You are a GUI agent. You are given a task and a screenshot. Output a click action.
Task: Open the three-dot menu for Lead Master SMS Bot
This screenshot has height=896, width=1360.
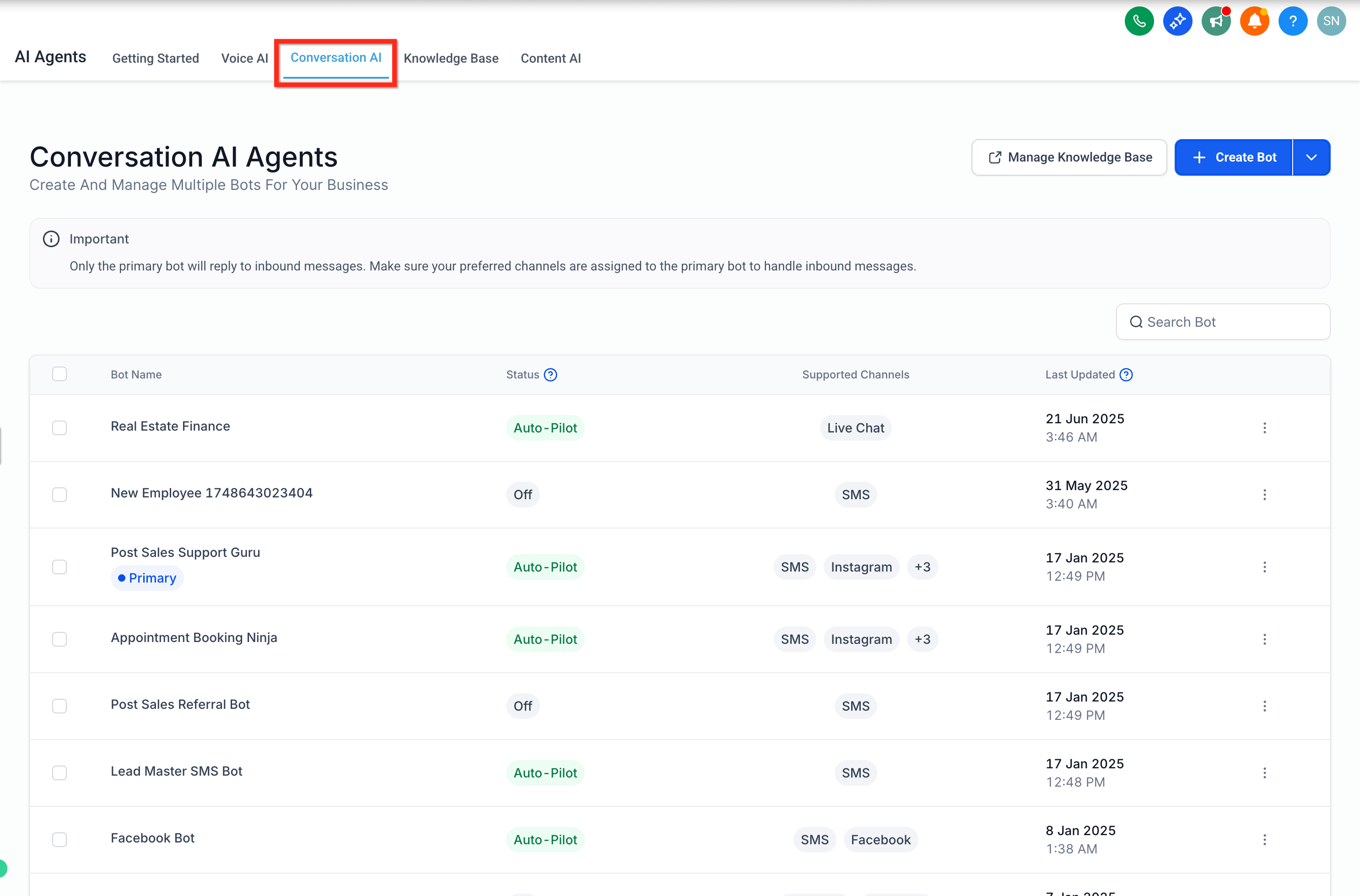click(1264, 773)
